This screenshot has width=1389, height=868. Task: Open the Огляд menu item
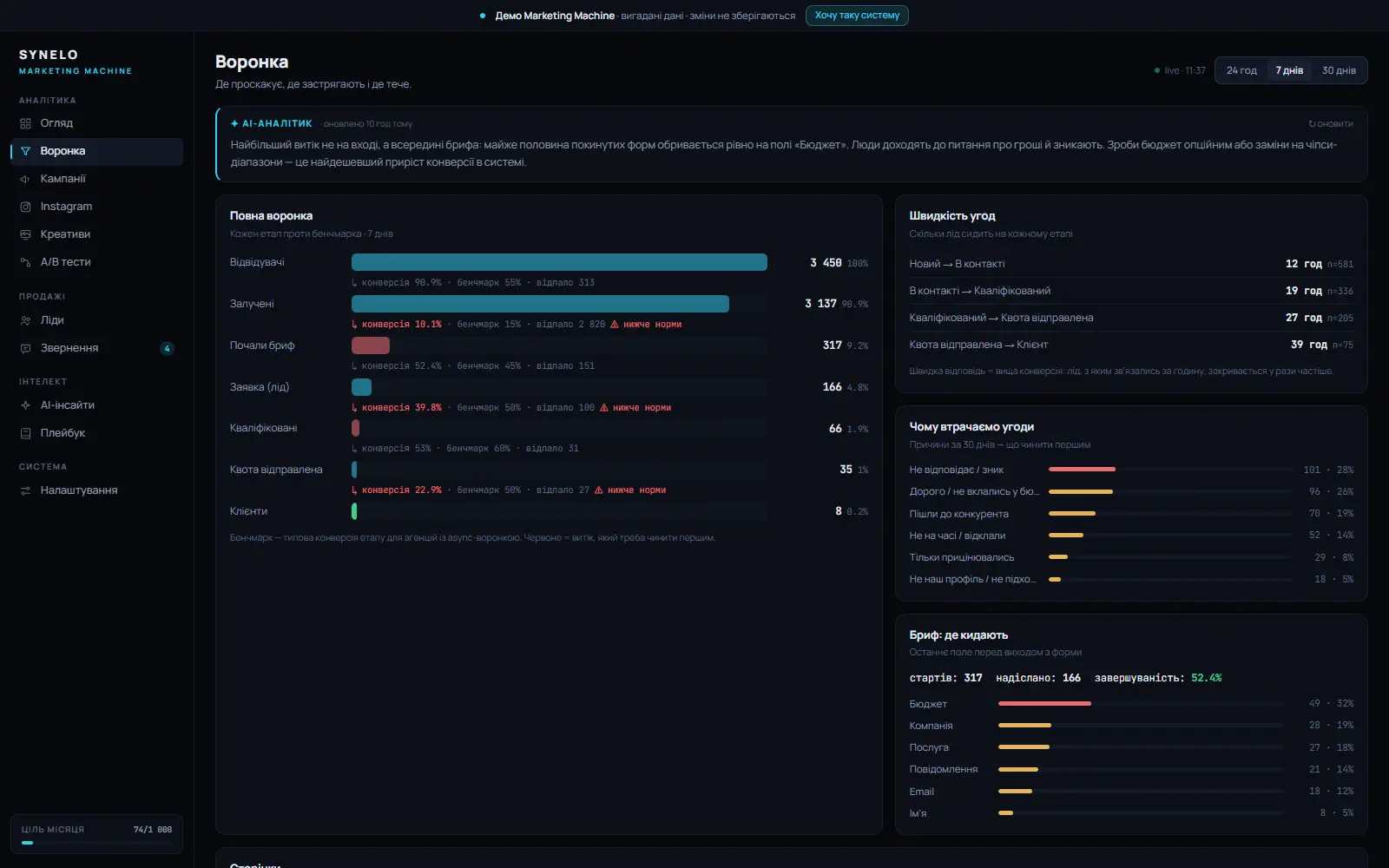tap(96, 123)
